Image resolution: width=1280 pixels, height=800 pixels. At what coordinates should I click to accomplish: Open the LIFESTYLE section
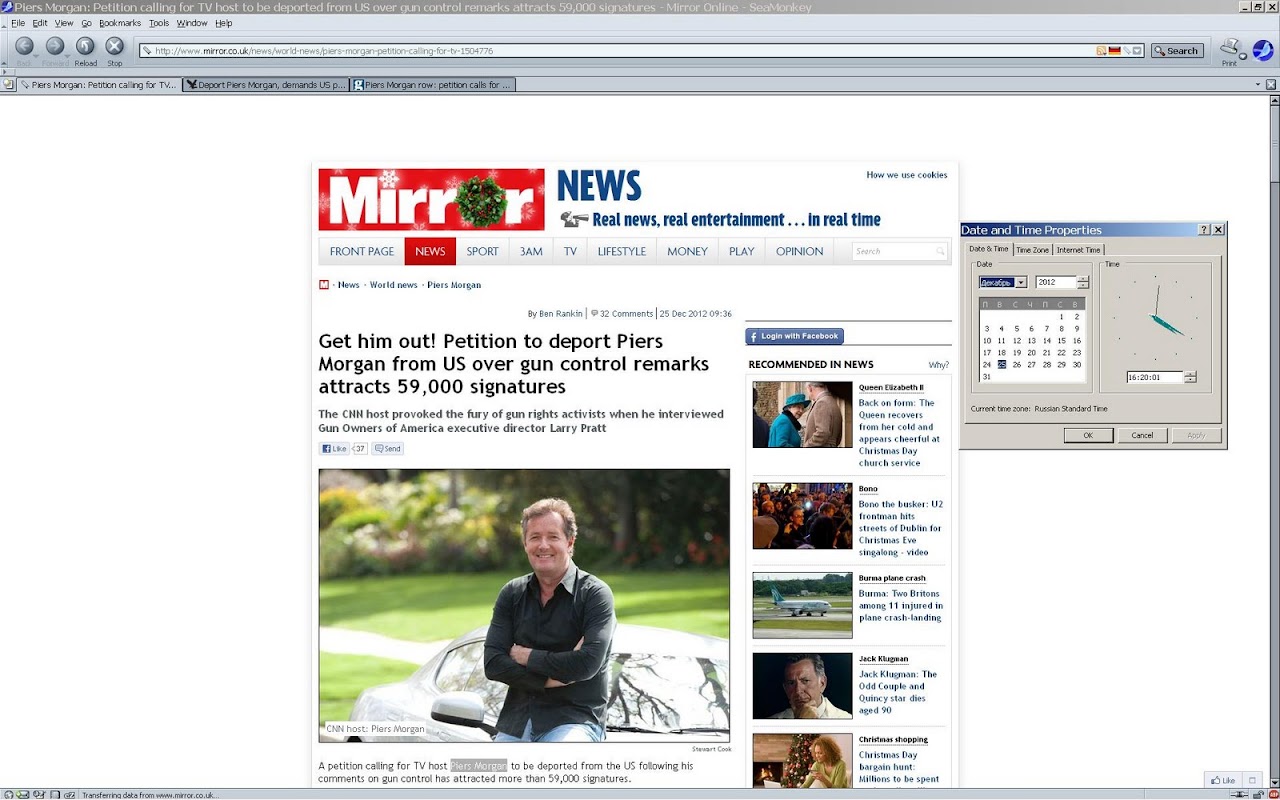coord(622,251)
